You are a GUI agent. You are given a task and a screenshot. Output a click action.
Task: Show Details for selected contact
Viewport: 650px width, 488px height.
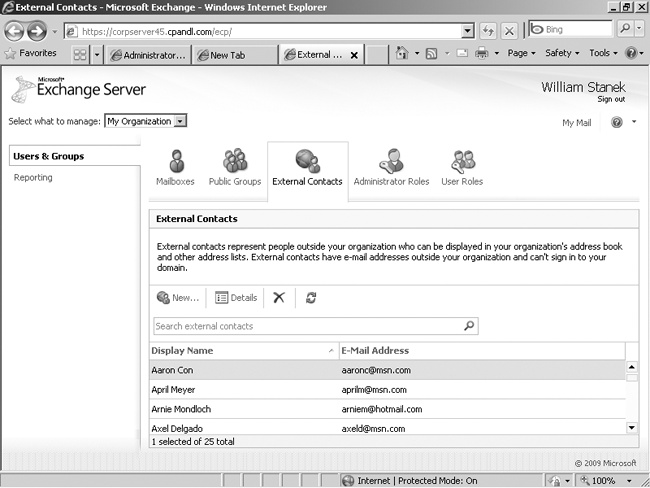point(236,298)
